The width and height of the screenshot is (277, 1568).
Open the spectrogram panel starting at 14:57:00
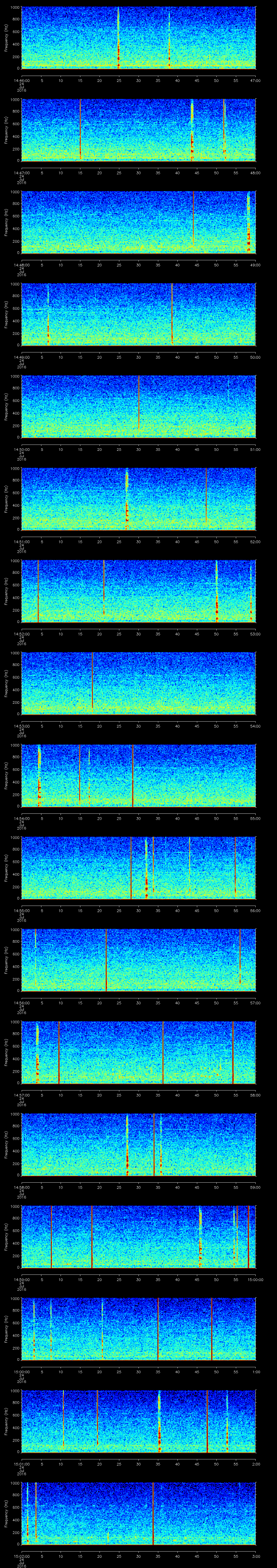click(139, 1052)
